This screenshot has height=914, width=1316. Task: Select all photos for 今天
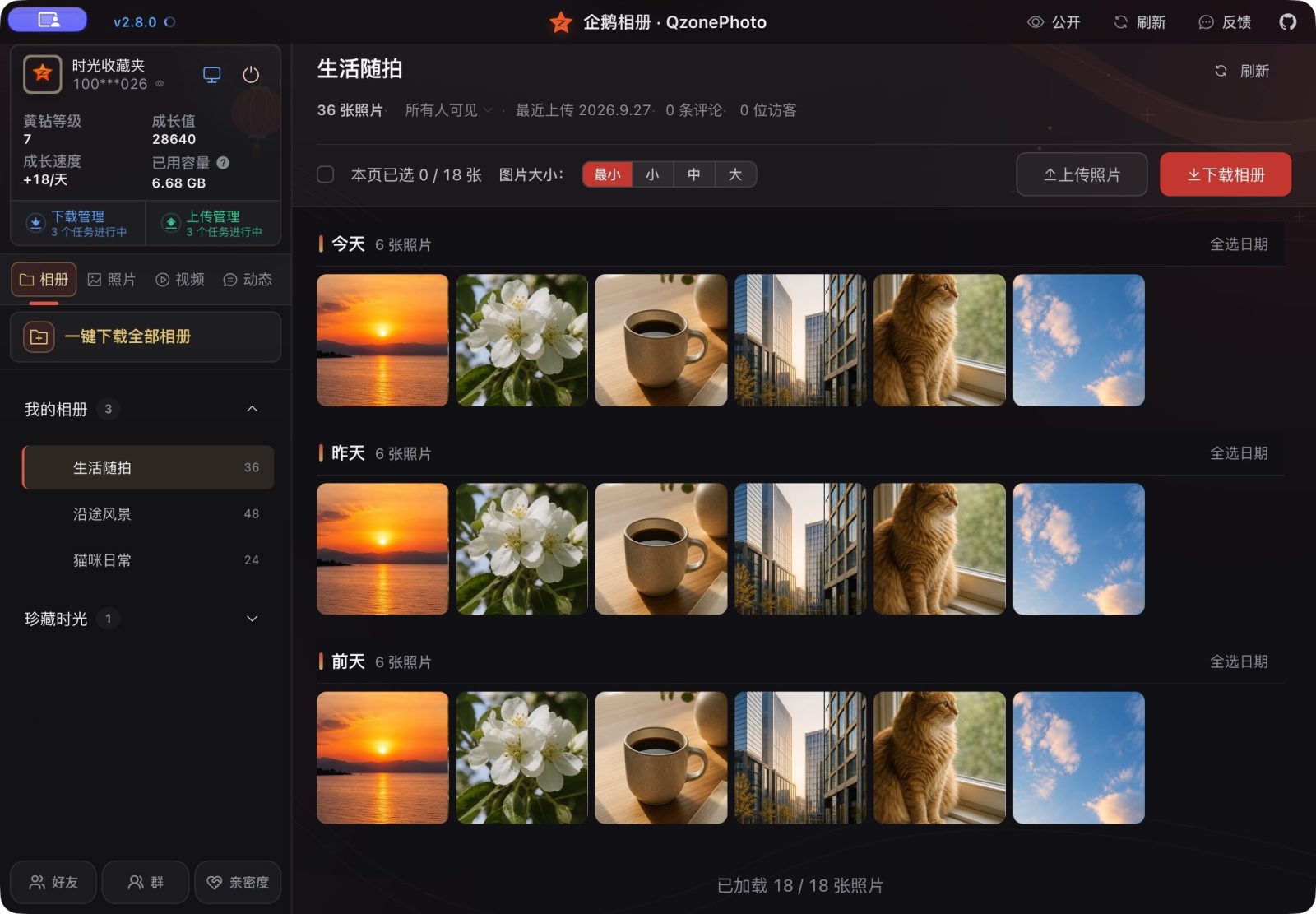tap(1239, 244)
